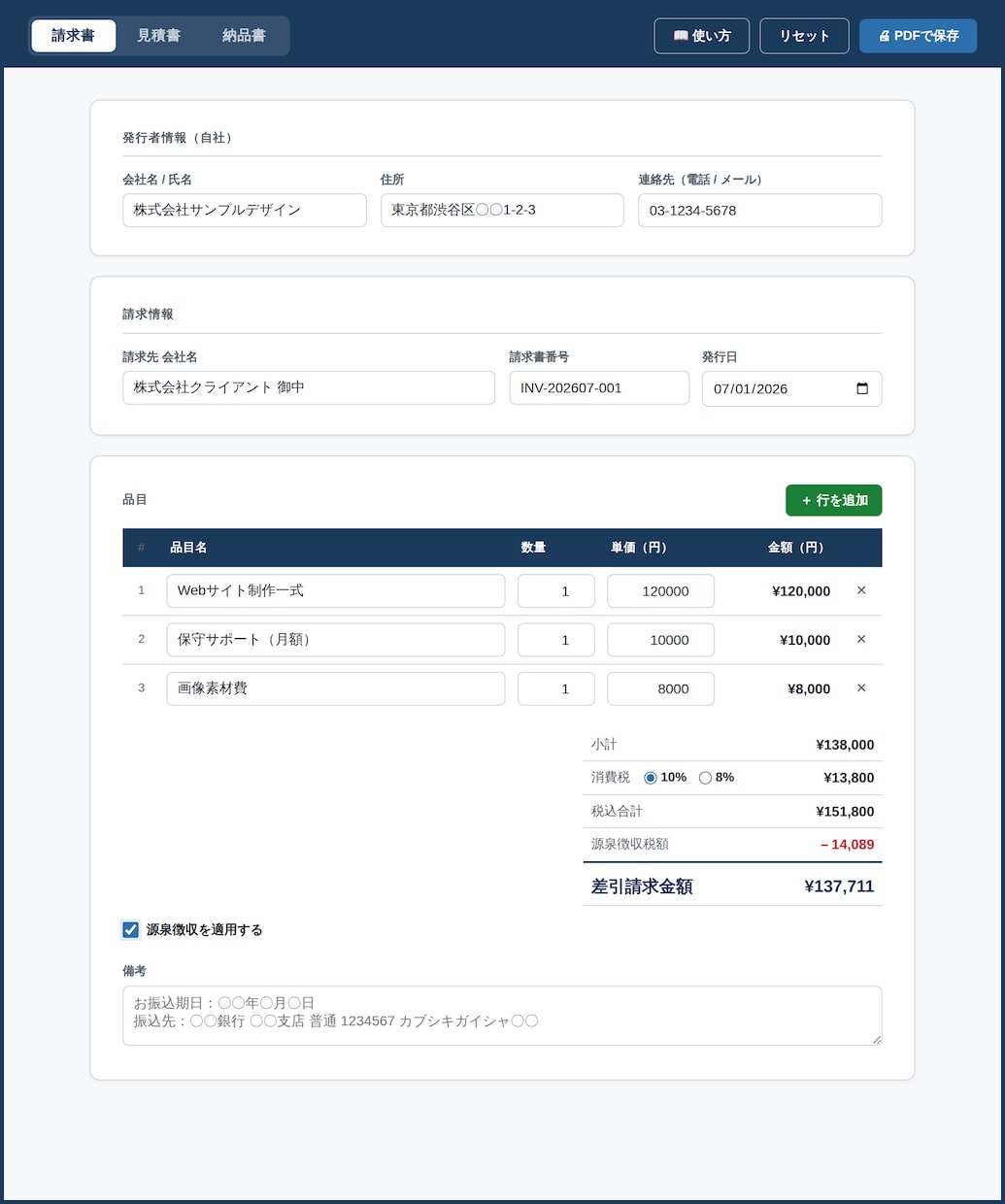
Task: Click the 品目名 column header
Action: 188,548
